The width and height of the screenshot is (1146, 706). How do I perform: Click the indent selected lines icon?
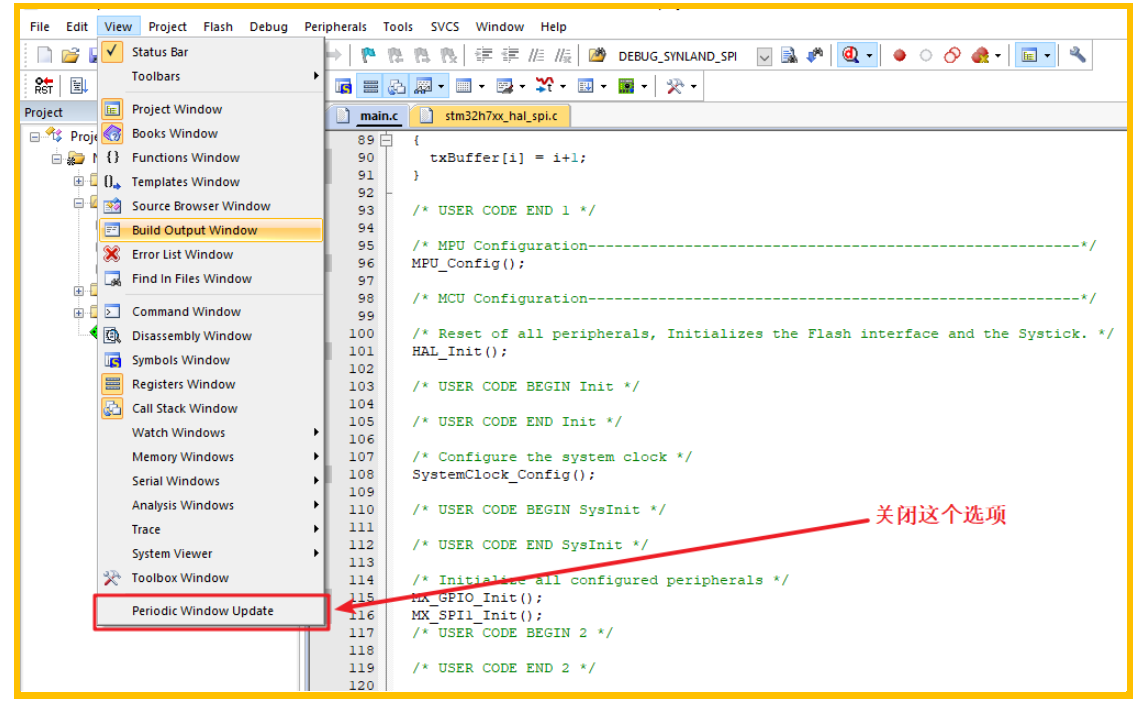pyautogui.click(x=483, y=55)
